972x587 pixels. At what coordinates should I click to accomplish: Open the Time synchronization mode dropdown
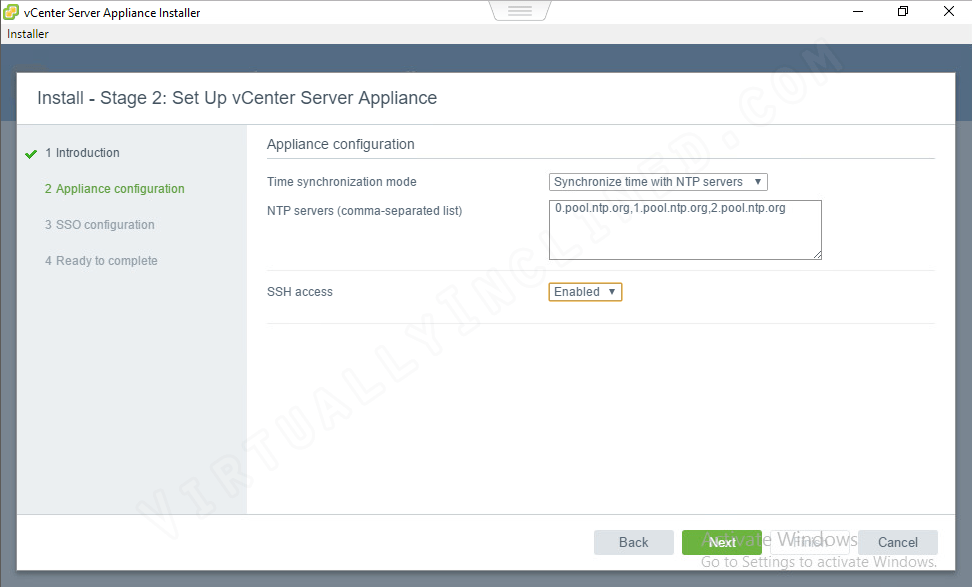pyautogui.click(x=658, y=182)
